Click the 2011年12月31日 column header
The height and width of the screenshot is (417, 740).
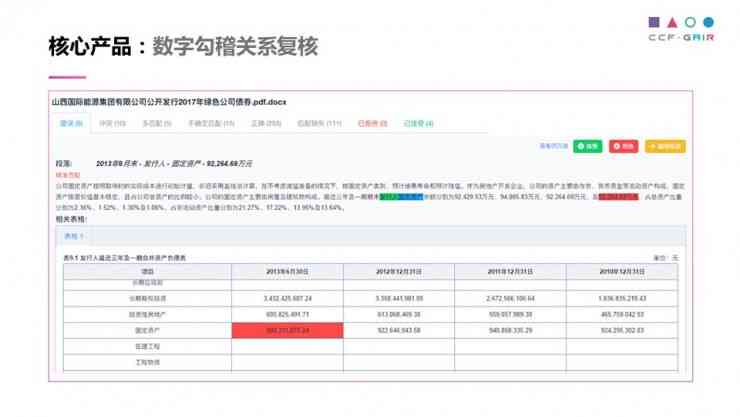pyautogui.click(x=510, y=272)
